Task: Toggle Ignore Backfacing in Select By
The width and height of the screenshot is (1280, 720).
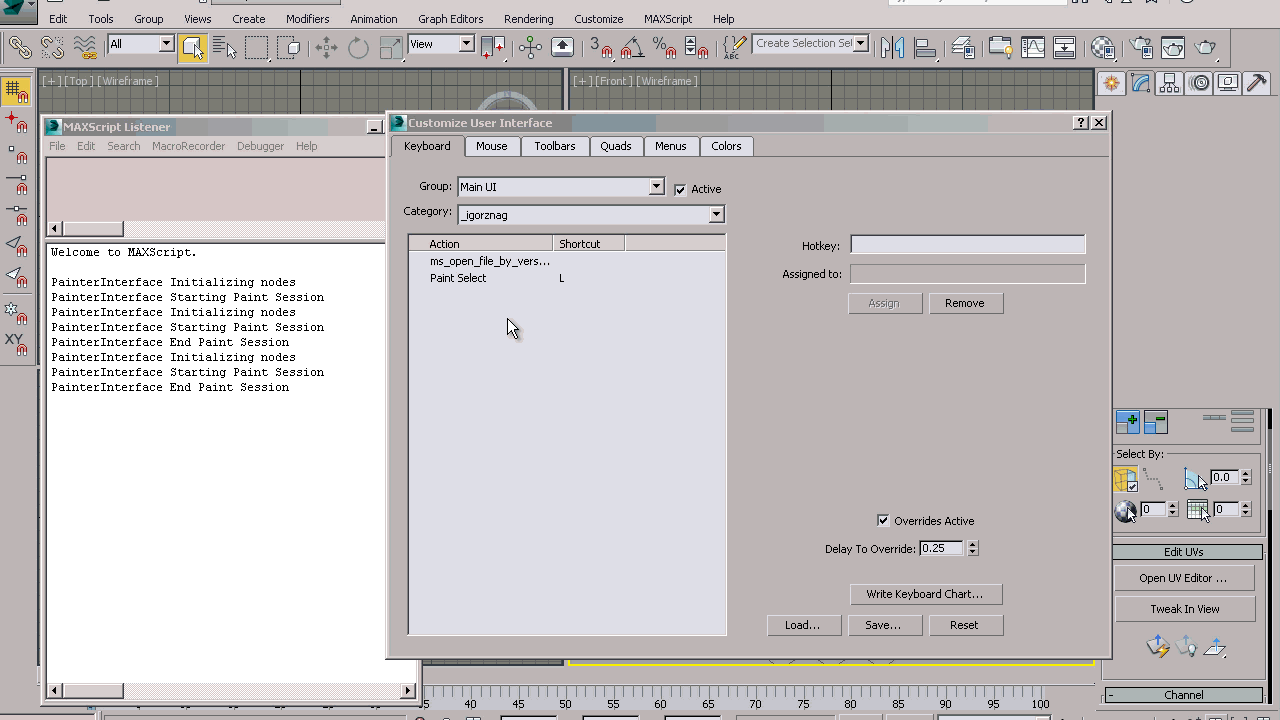Action: pos(1126,481)
